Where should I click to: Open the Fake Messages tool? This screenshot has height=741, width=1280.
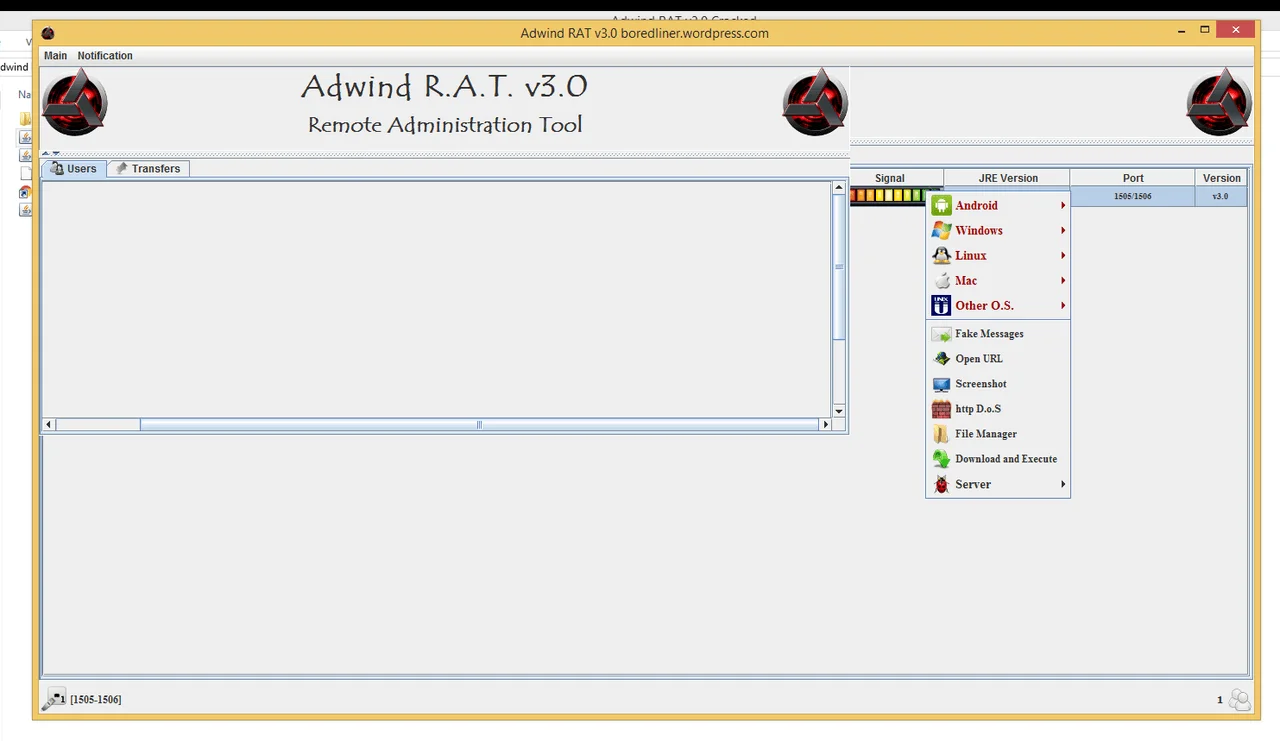pyautogui.click(x=989, y=333)
